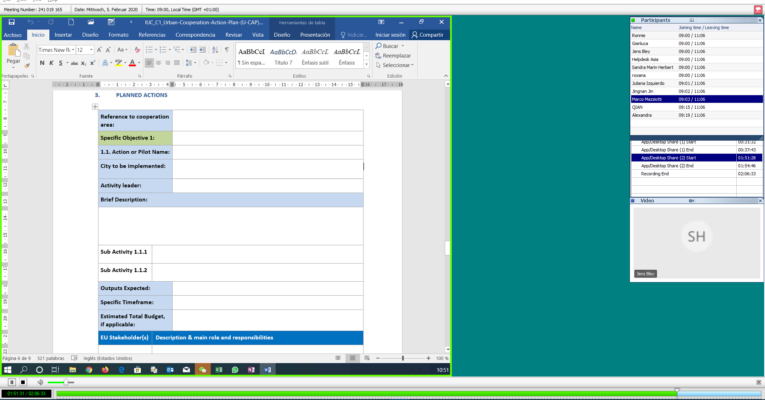Image resolution: width=765 pixels, height=400 pixels.
Task: Toggle italic formatting (K)
Action: (53, 63)
